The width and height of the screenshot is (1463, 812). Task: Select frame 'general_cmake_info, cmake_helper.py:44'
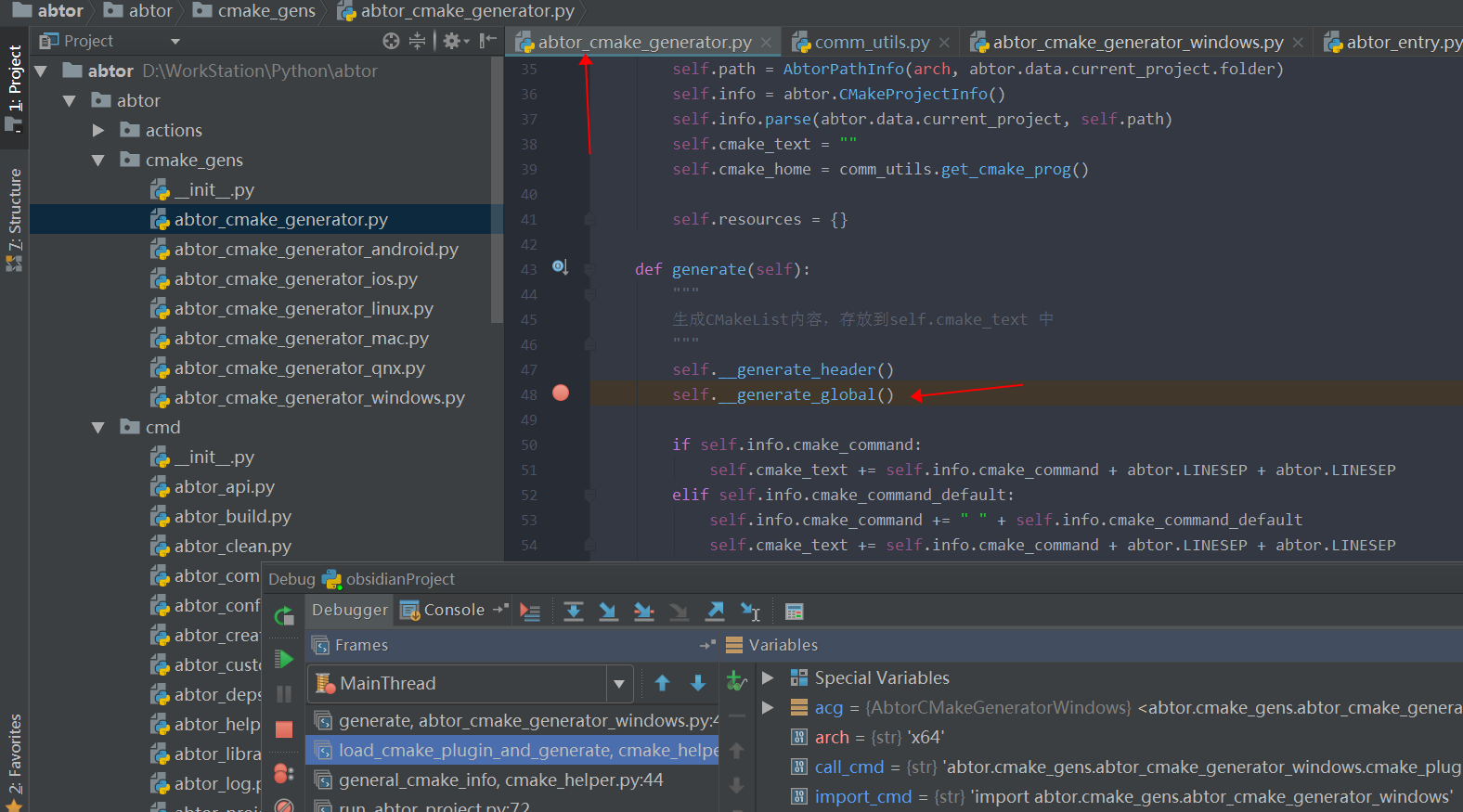click(513, 780)
